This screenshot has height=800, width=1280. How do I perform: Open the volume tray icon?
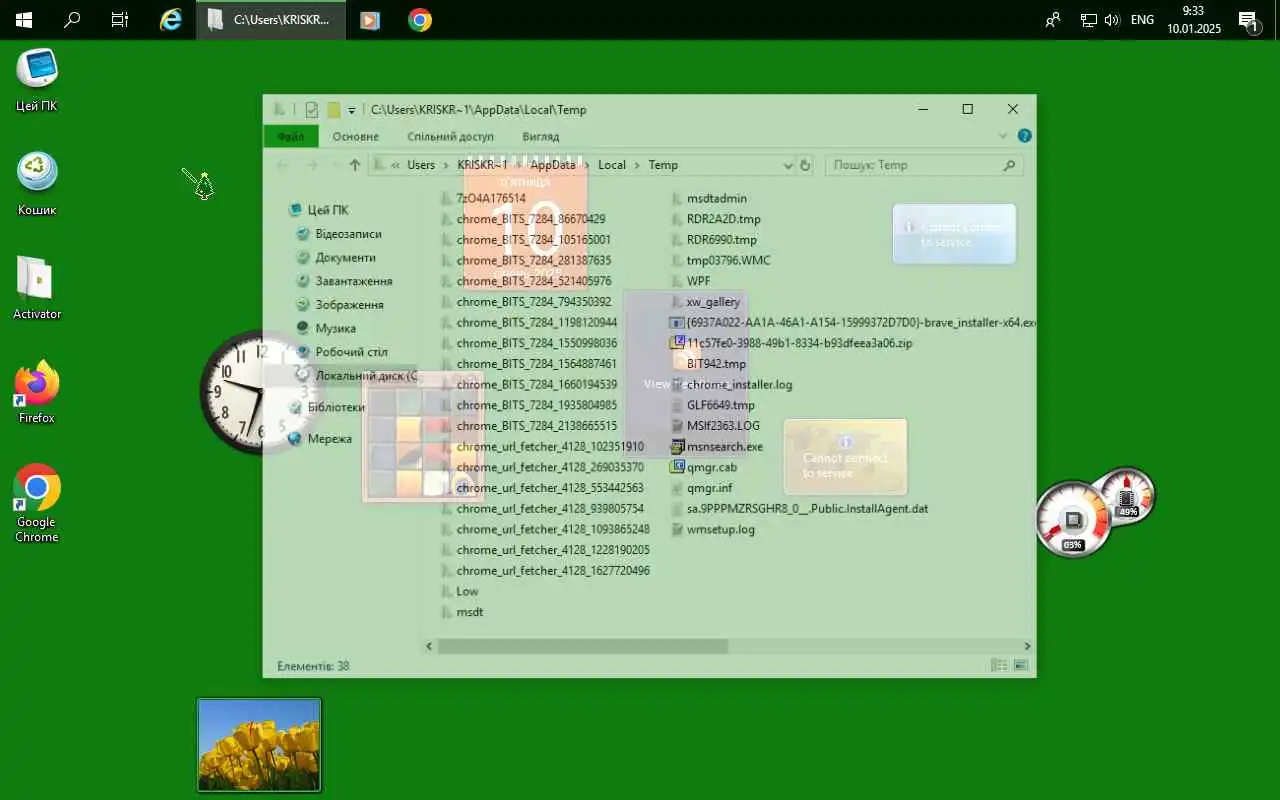coord(1112,20)
